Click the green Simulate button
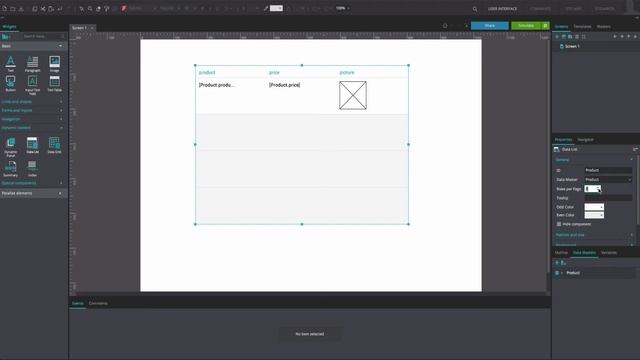This screenshot has height=360, width=640. pos(526,26)
